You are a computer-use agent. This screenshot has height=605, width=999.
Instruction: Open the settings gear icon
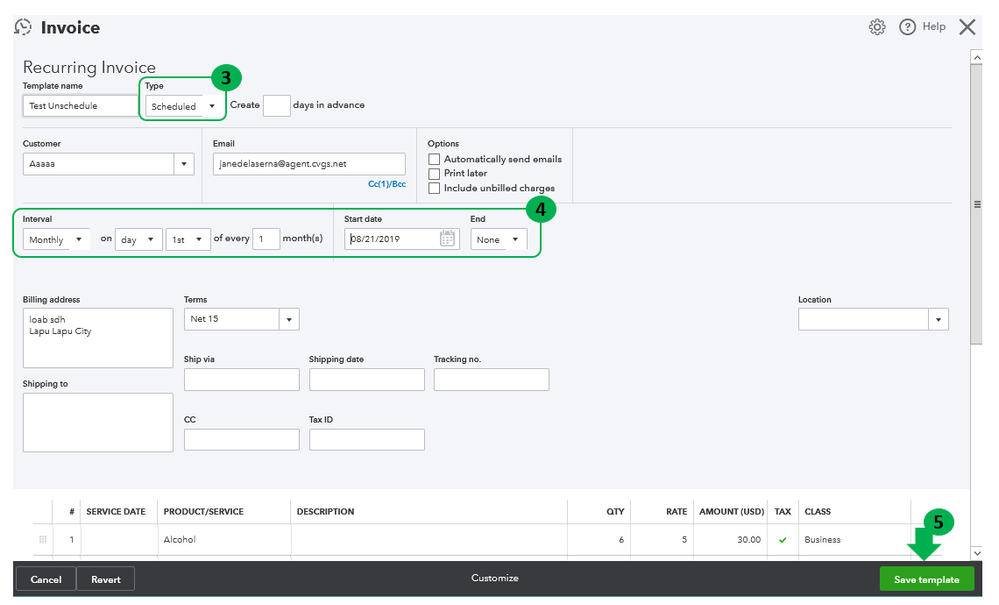[x=877, y=27]
